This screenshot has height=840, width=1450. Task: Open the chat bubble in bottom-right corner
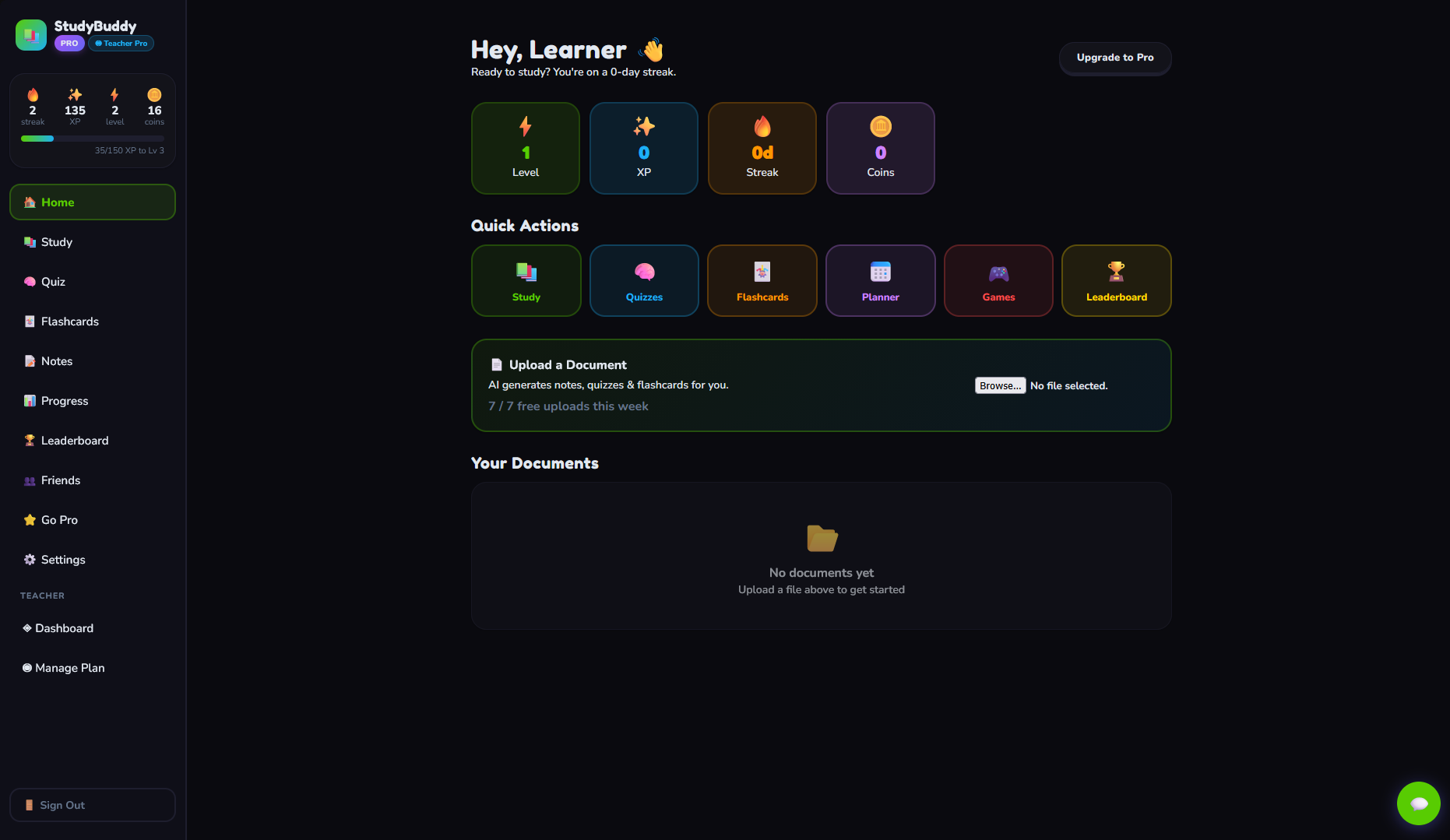tap(1419, 803)
